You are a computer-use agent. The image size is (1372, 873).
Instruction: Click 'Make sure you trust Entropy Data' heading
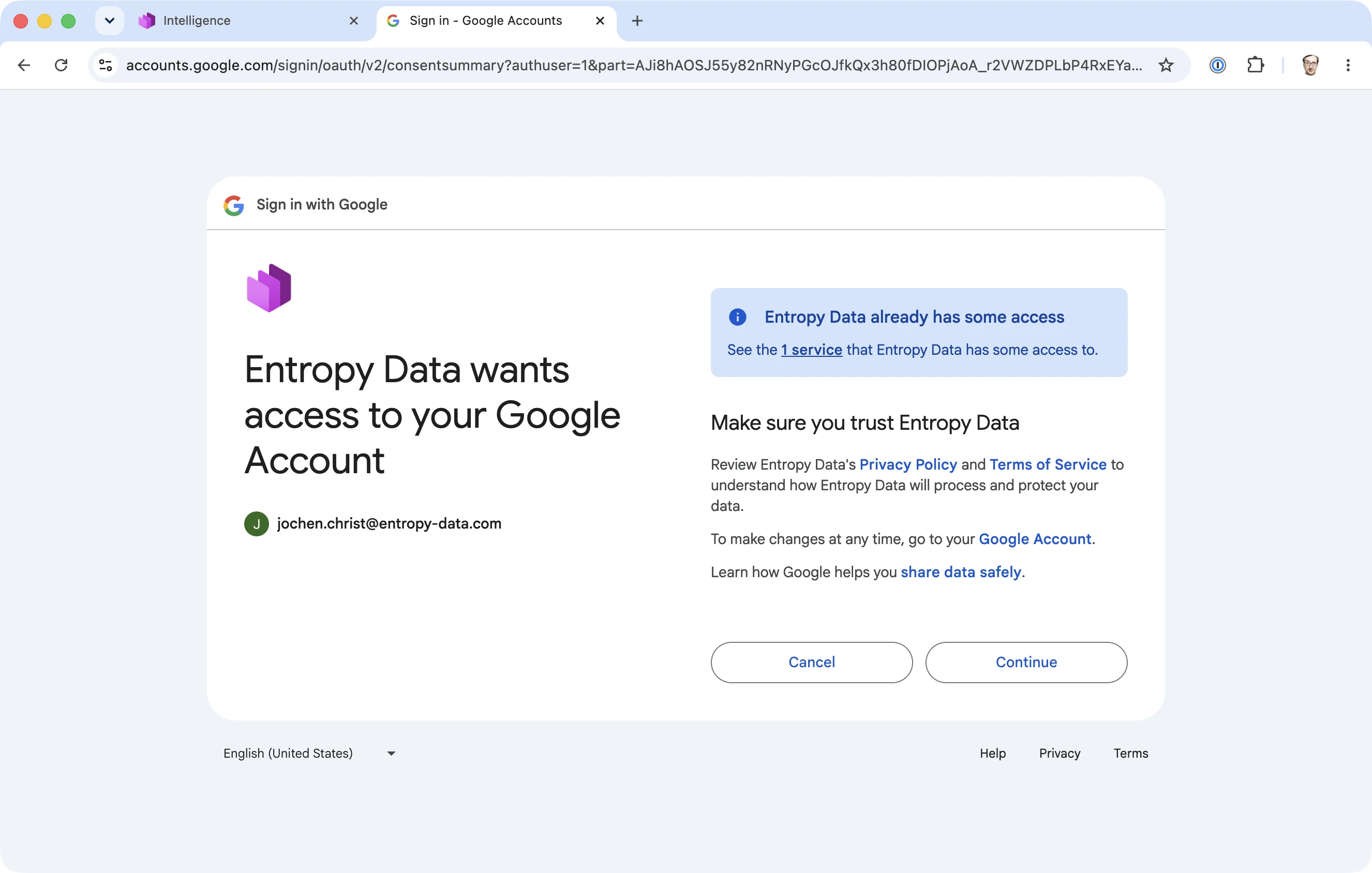(x=864, y=423)
